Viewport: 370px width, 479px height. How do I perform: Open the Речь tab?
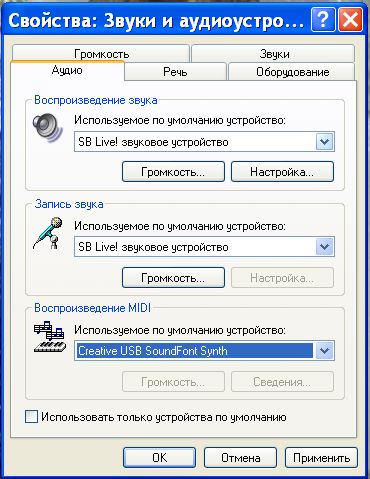tap(175, 72)
